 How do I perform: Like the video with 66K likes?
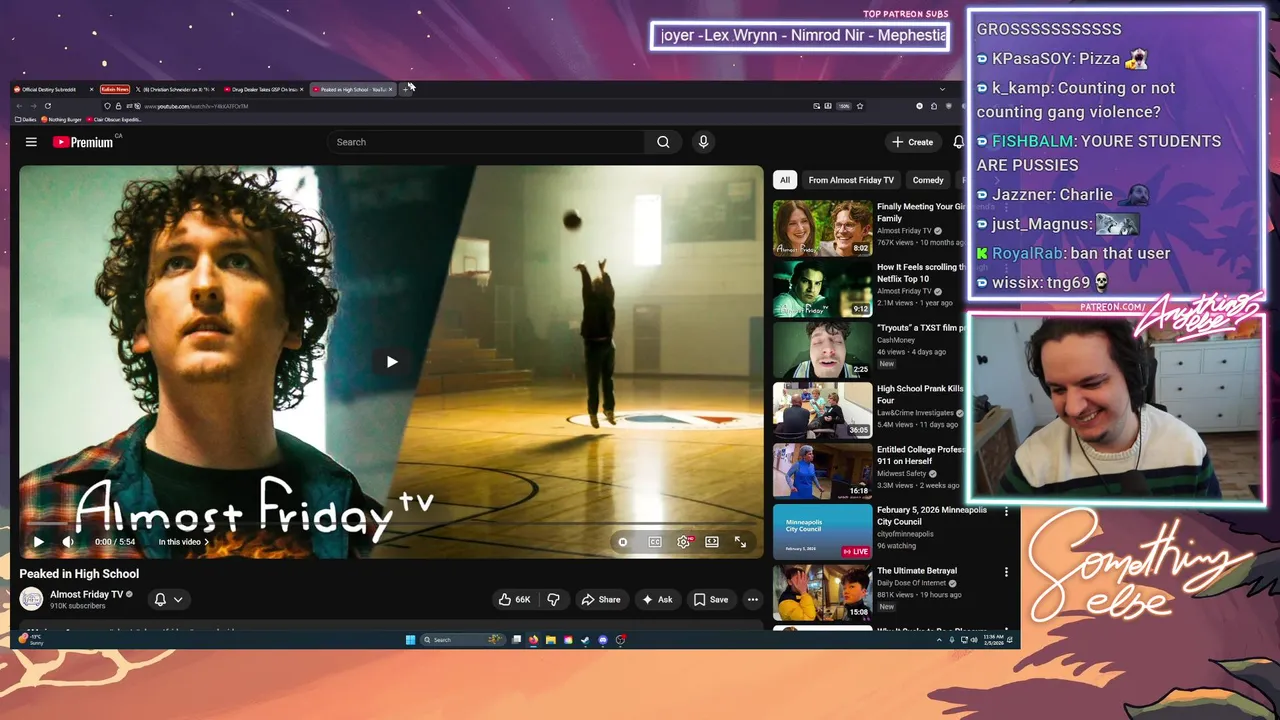(x=515, y=599)
